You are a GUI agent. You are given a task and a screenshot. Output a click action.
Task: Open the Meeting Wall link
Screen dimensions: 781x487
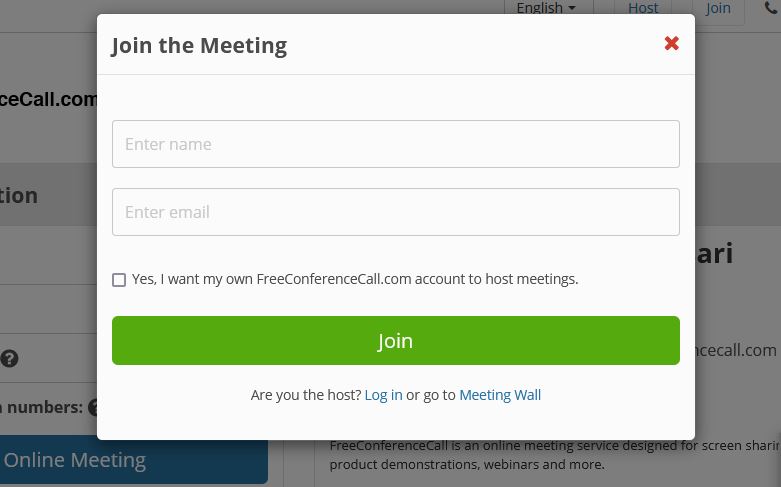point(500,395)
